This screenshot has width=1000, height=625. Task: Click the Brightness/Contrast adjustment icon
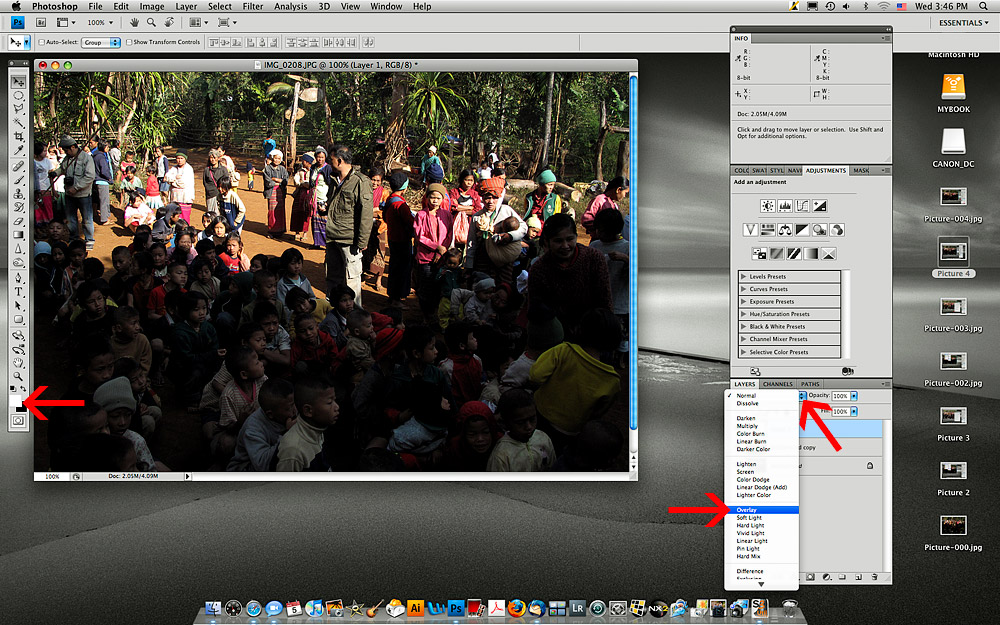767,206
